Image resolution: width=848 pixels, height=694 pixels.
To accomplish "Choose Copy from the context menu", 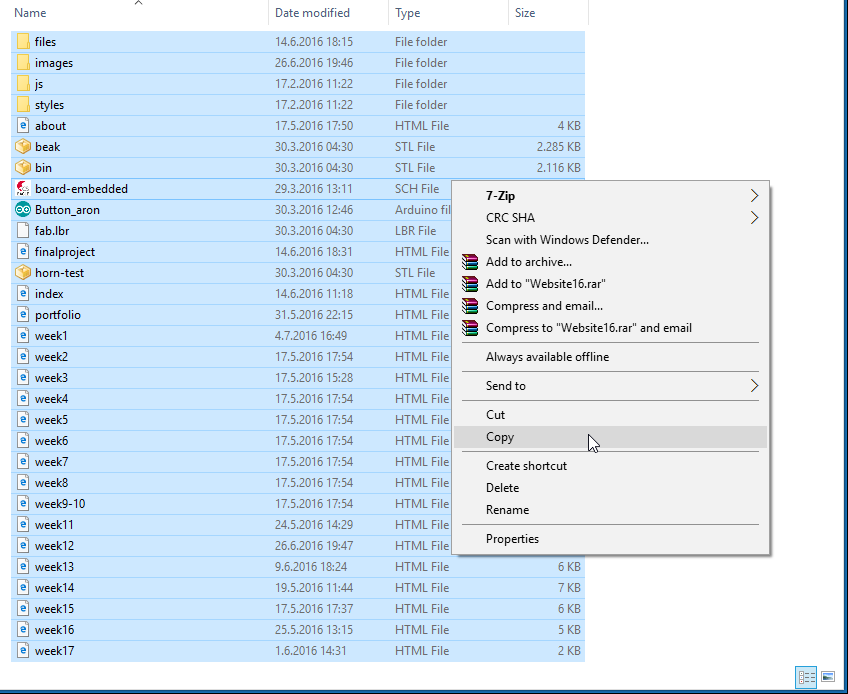I will (x=610, y=437).
